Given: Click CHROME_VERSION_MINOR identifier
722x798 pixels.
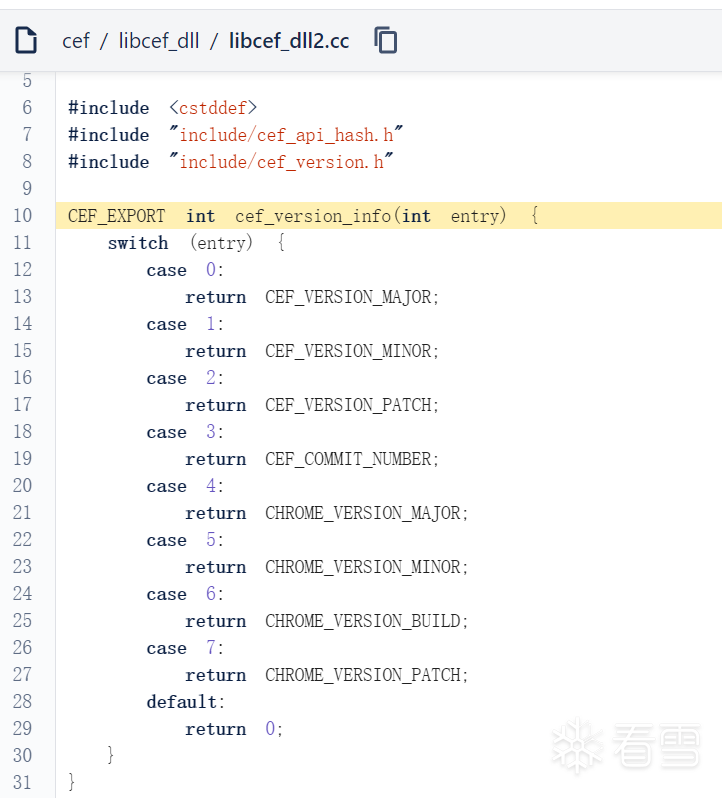Looking at the screenshot, I should [363, 567].
